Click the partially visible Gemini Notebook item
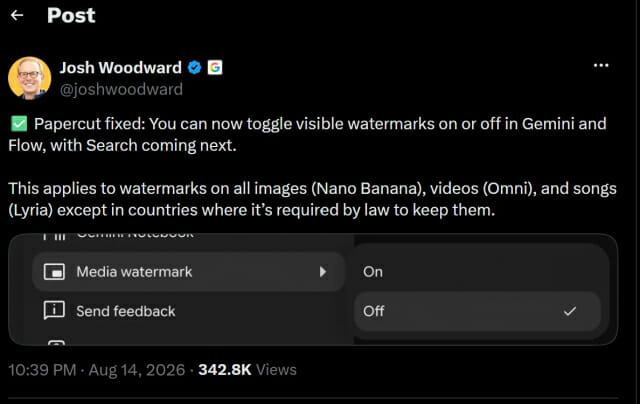The width and height of the screenshot is (640, 404). (118, 235)
